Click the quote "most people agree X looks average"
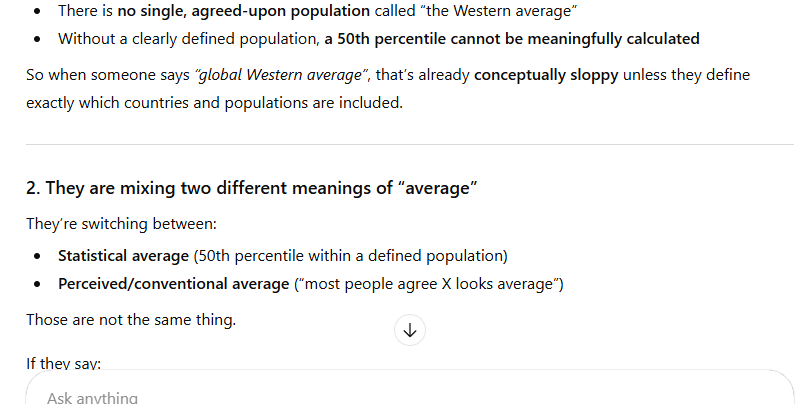806x404 pixels. point(429,284)
